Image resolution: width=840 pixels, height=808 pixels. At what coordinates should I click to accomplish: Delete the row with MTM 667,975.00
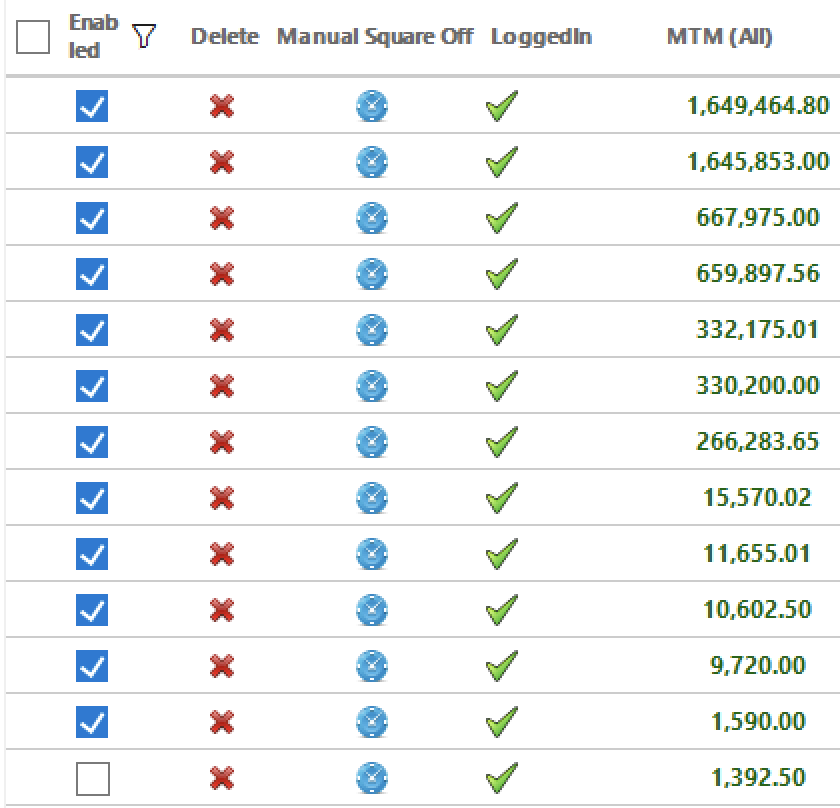(x=222, y=218)
